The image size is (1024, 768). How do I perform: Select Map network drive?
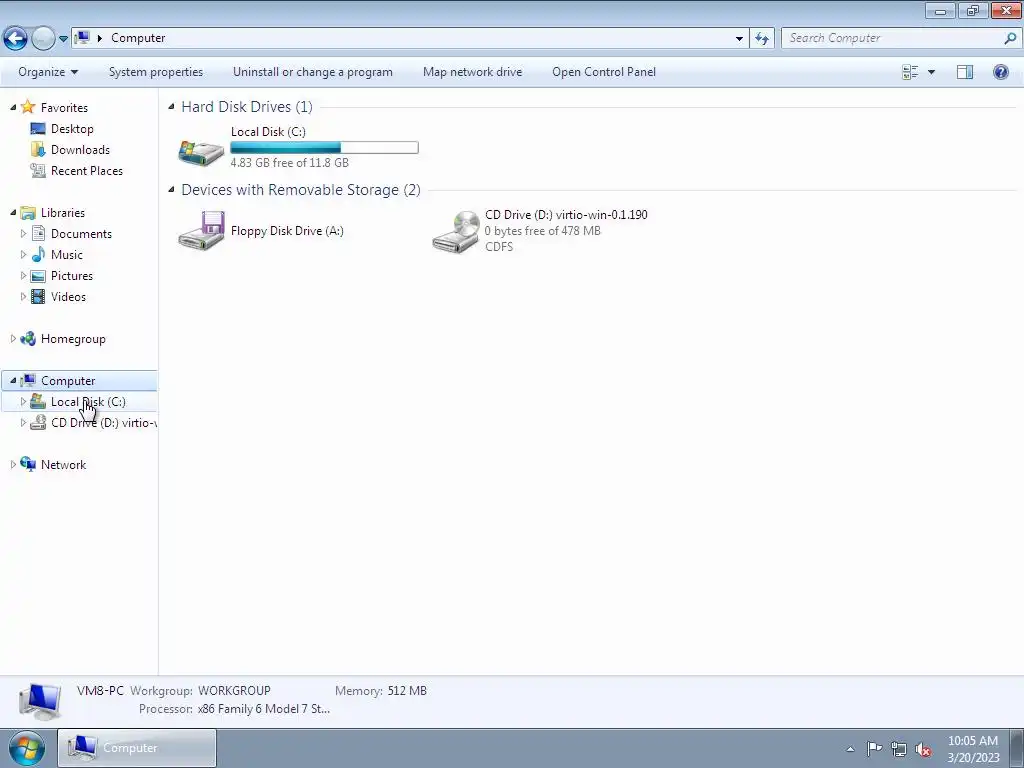472,72
